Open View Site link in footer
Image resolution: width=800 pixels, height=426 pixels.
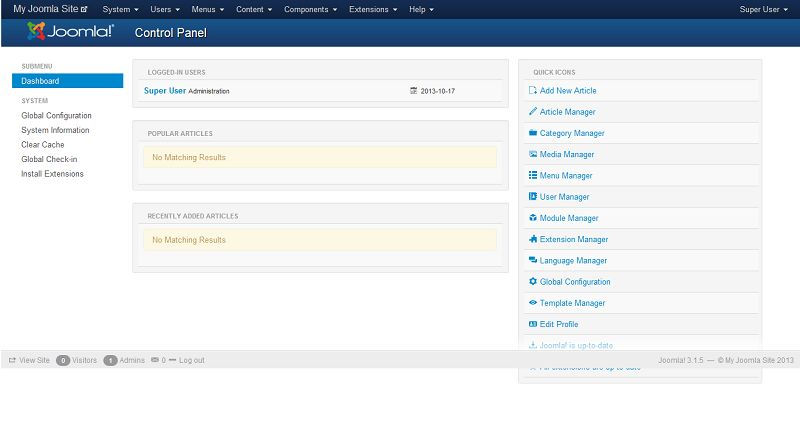tap(34, 360)
